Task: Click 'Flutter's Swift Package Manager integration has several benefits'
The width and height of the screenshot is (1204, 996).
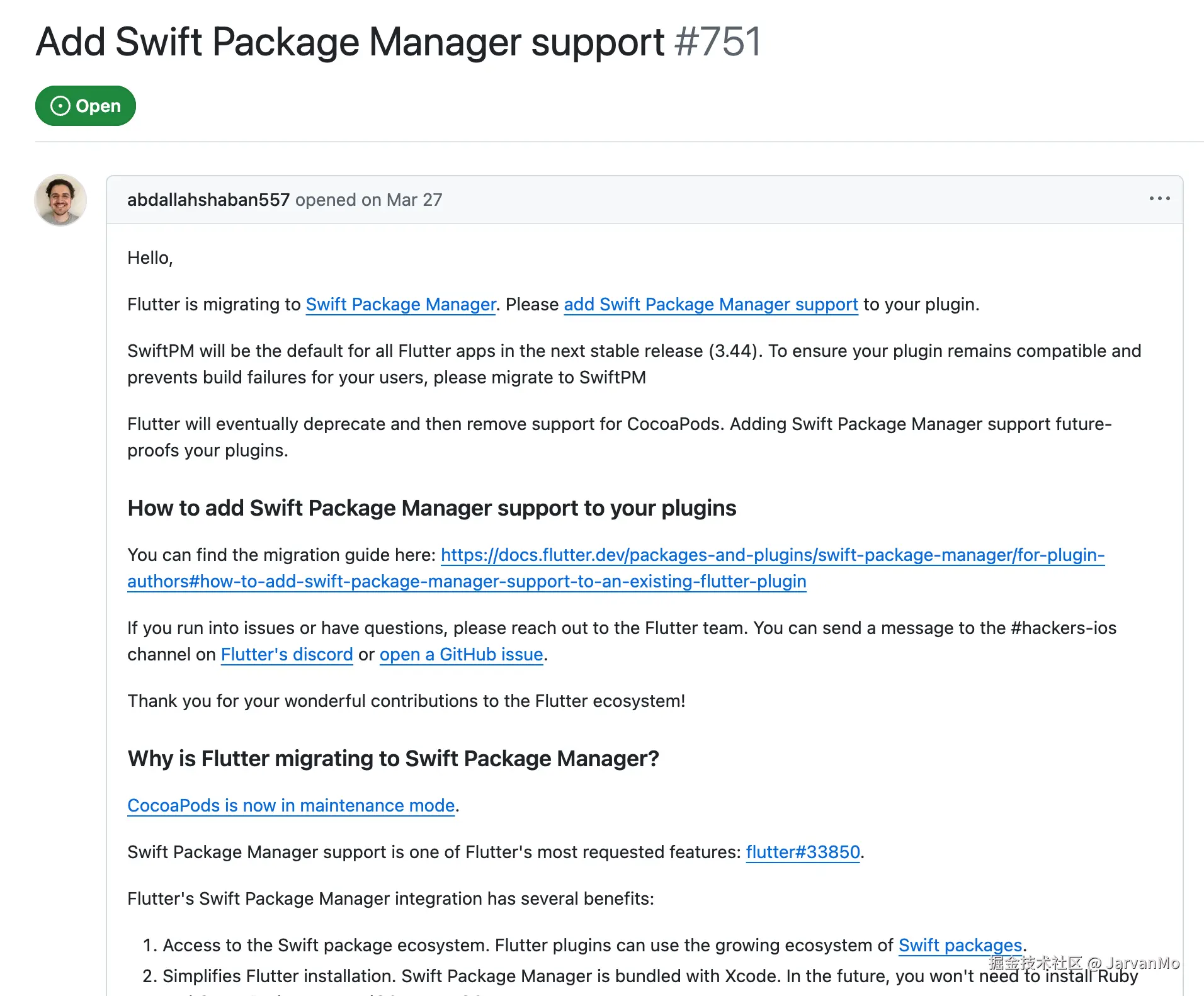Action: pos(390,899)
